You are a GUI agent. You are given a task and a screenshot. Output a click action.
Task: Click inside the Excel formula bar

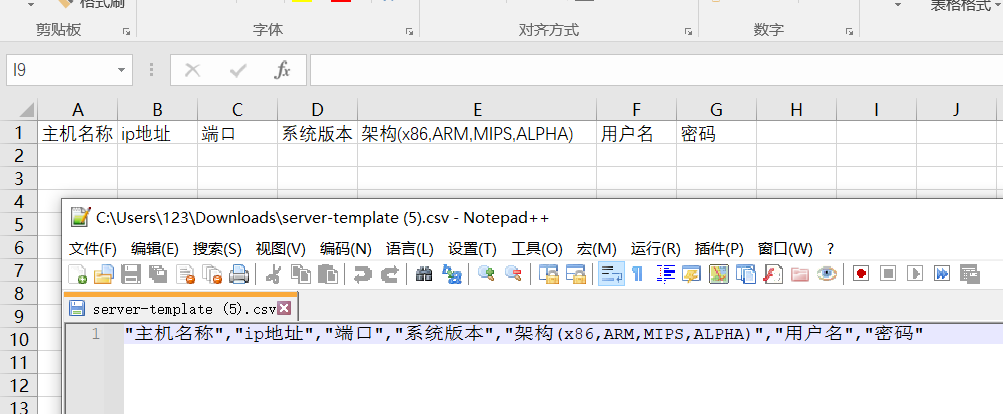coord(650,70)
